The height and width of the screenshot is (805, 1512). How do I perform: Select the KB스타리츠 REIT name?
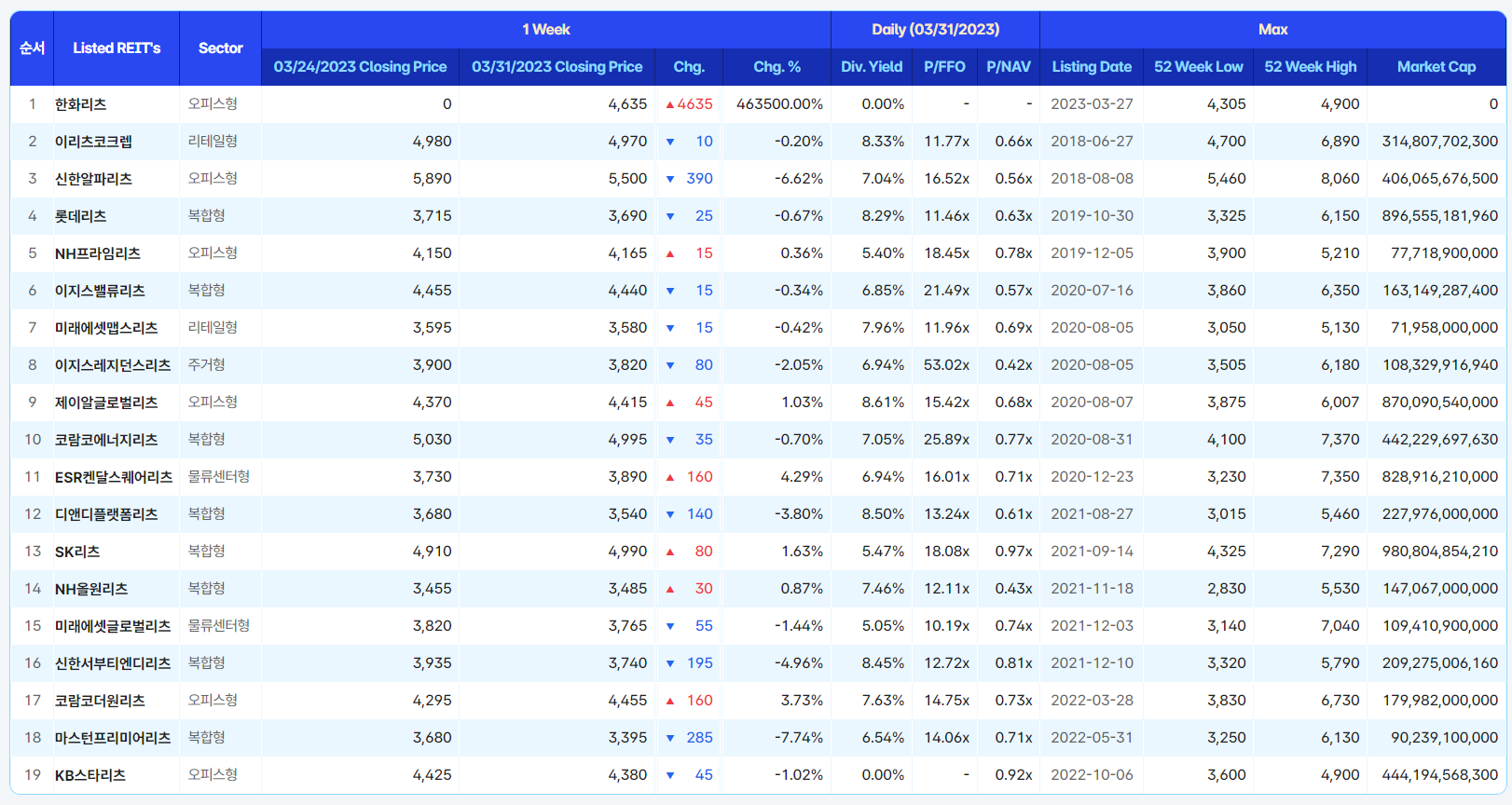[90, 775]
